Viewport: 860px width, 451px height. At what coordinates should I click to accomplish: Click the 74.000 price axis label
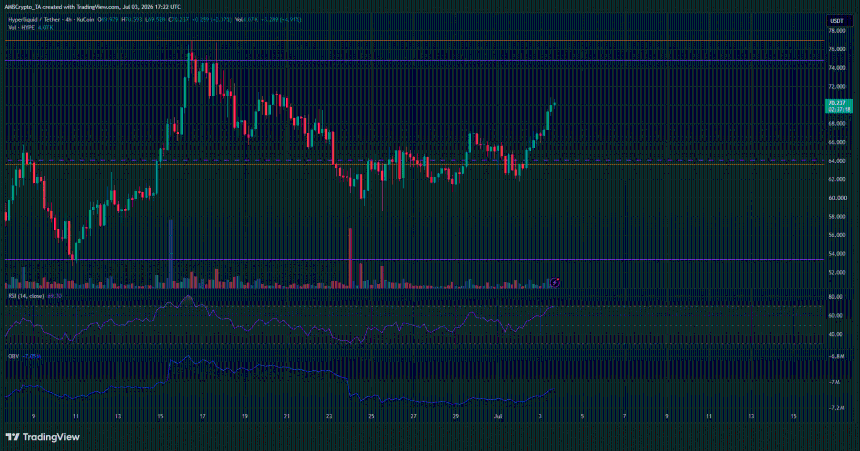pos(837,68)
